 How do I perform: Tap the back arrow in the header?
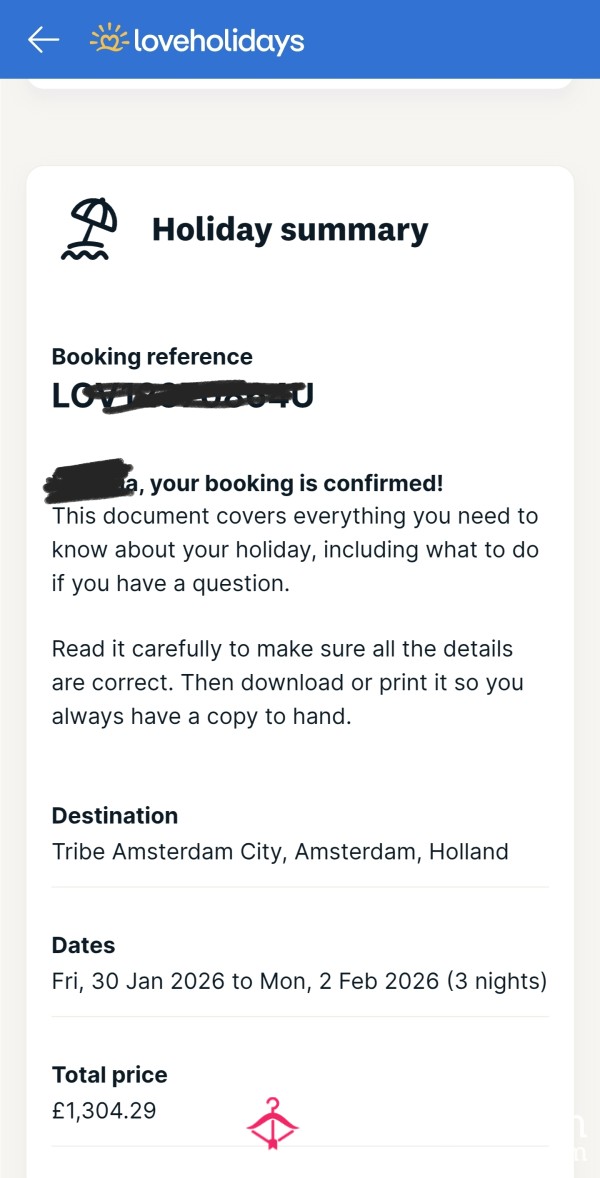42,40
